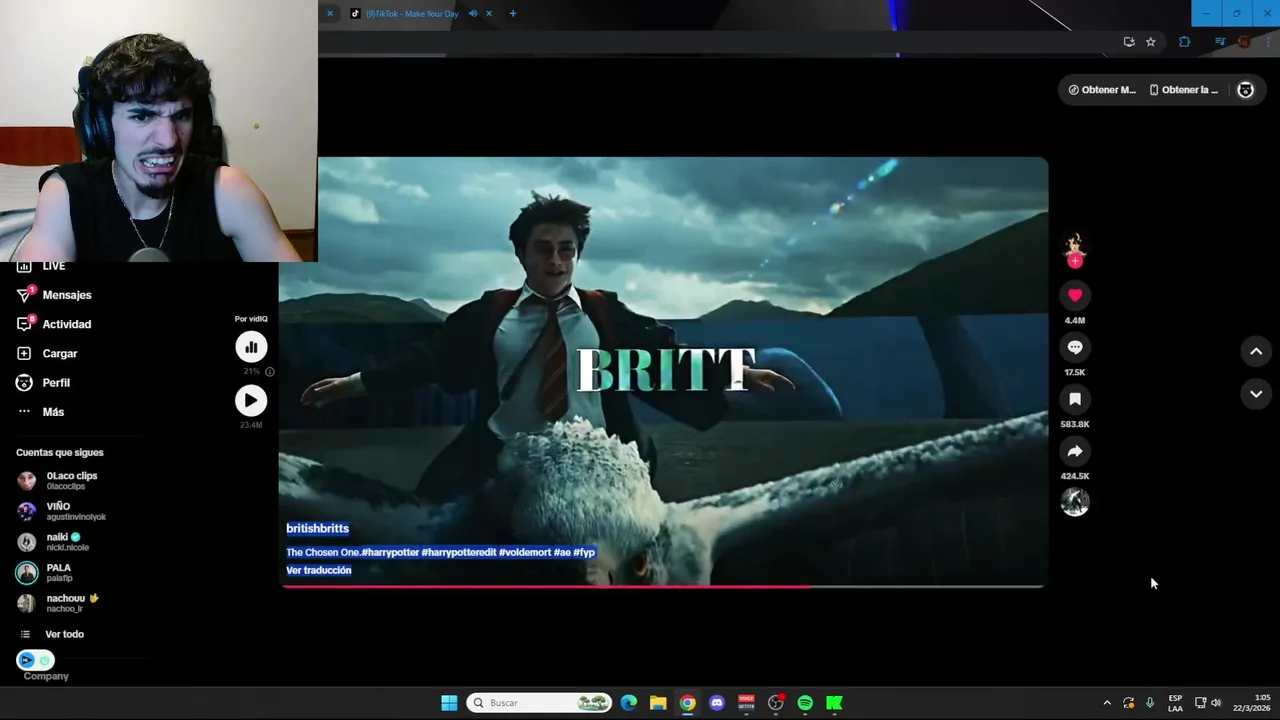Click the taskbar Buscar search box
The image size is (1280, 720).
point(540,703)
